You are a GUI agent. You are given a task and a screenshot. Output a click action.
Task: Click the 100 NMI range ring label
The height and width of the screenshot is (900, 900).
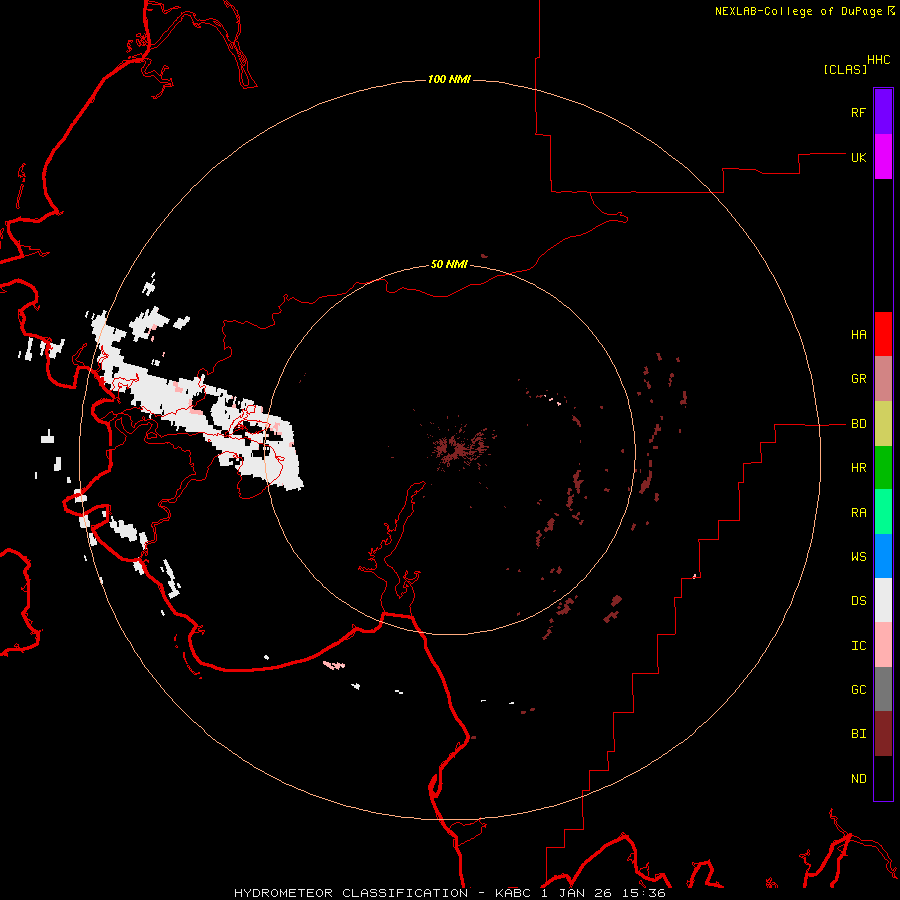pos(449,79)
